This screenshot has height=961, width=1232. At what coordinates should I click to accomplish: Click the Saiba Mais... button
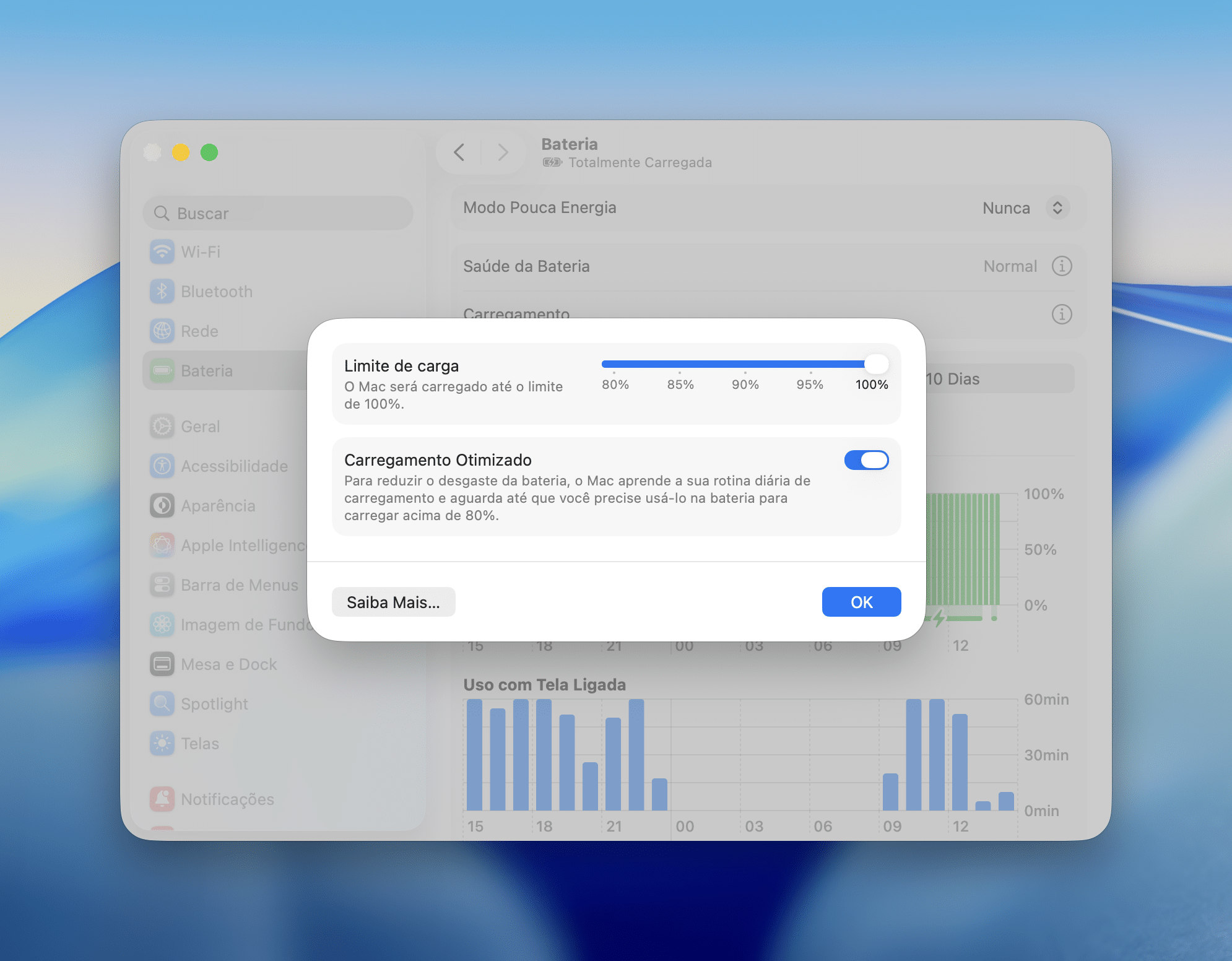(x=393, y=602)
